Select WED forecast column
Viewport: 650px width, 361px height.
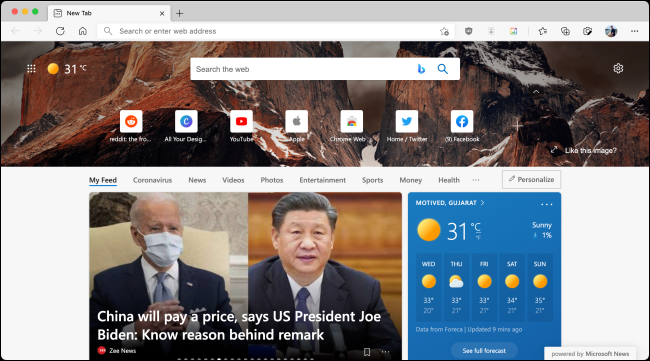pyautogui.click(x=428, y=287)
